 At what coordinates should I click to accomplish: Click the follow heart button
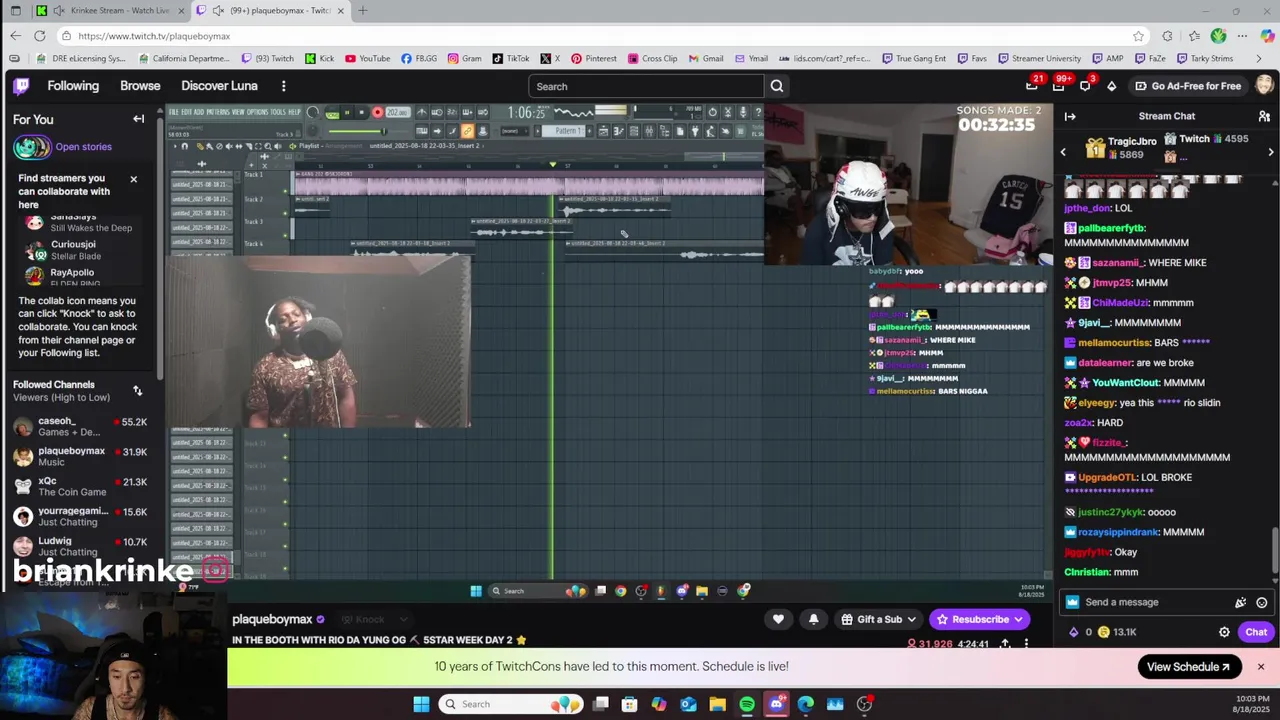coord(778,619)
